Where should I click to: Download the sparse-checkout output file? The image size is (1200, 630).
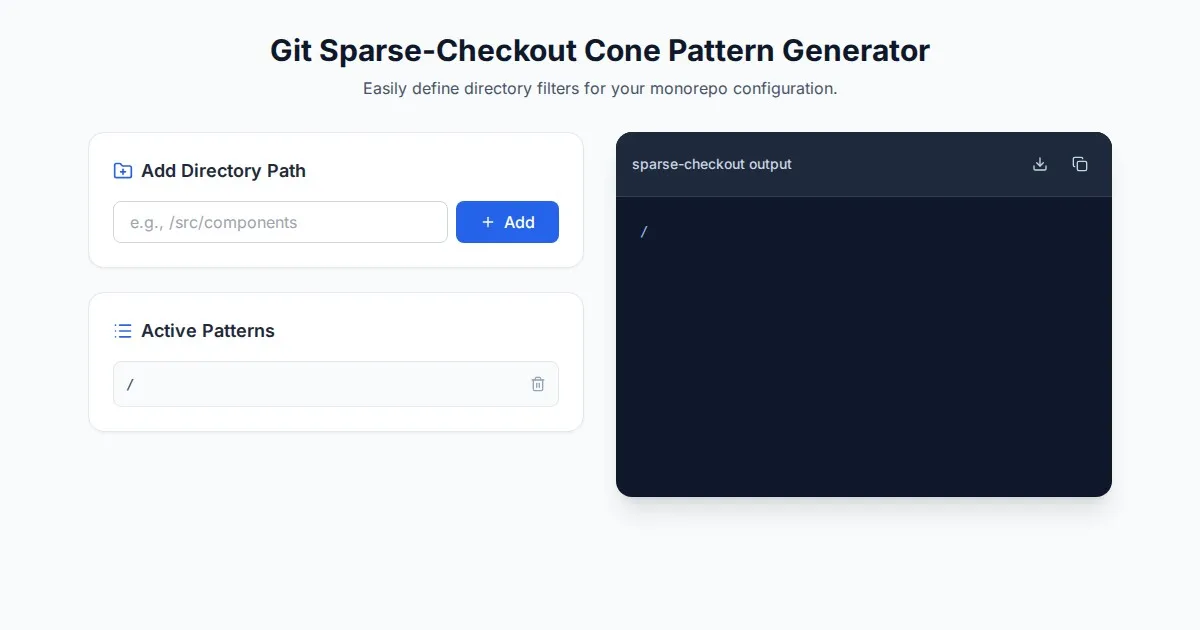pyautogui.click(x=1040, y=164)
